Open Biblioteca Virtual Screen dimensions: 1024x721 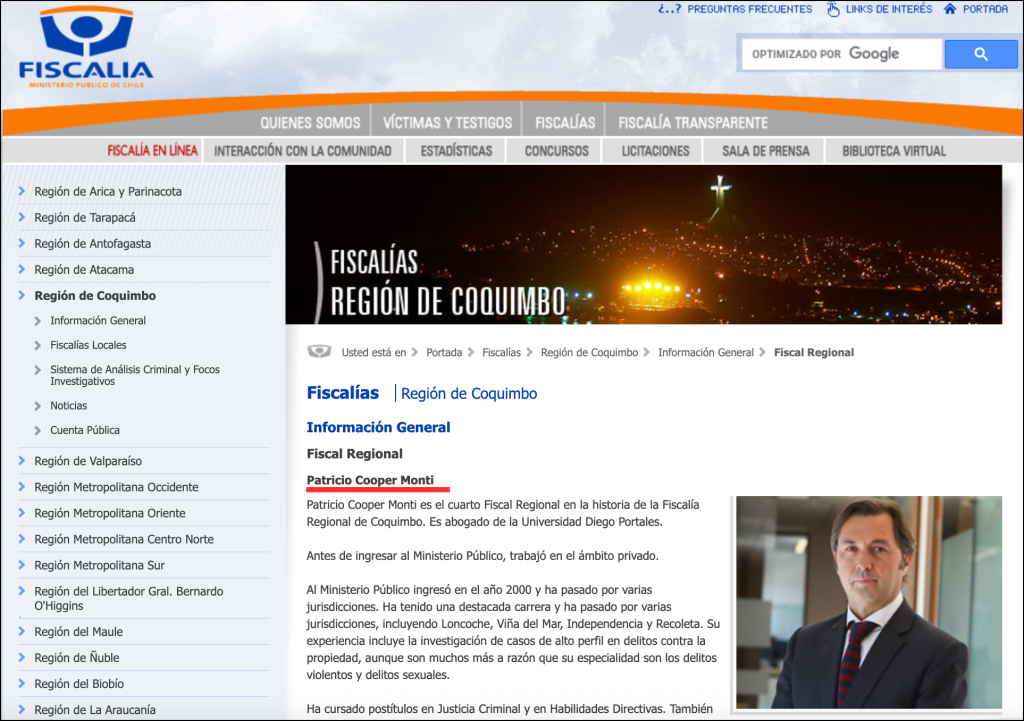pyautogui.click(x=893, y=151)
